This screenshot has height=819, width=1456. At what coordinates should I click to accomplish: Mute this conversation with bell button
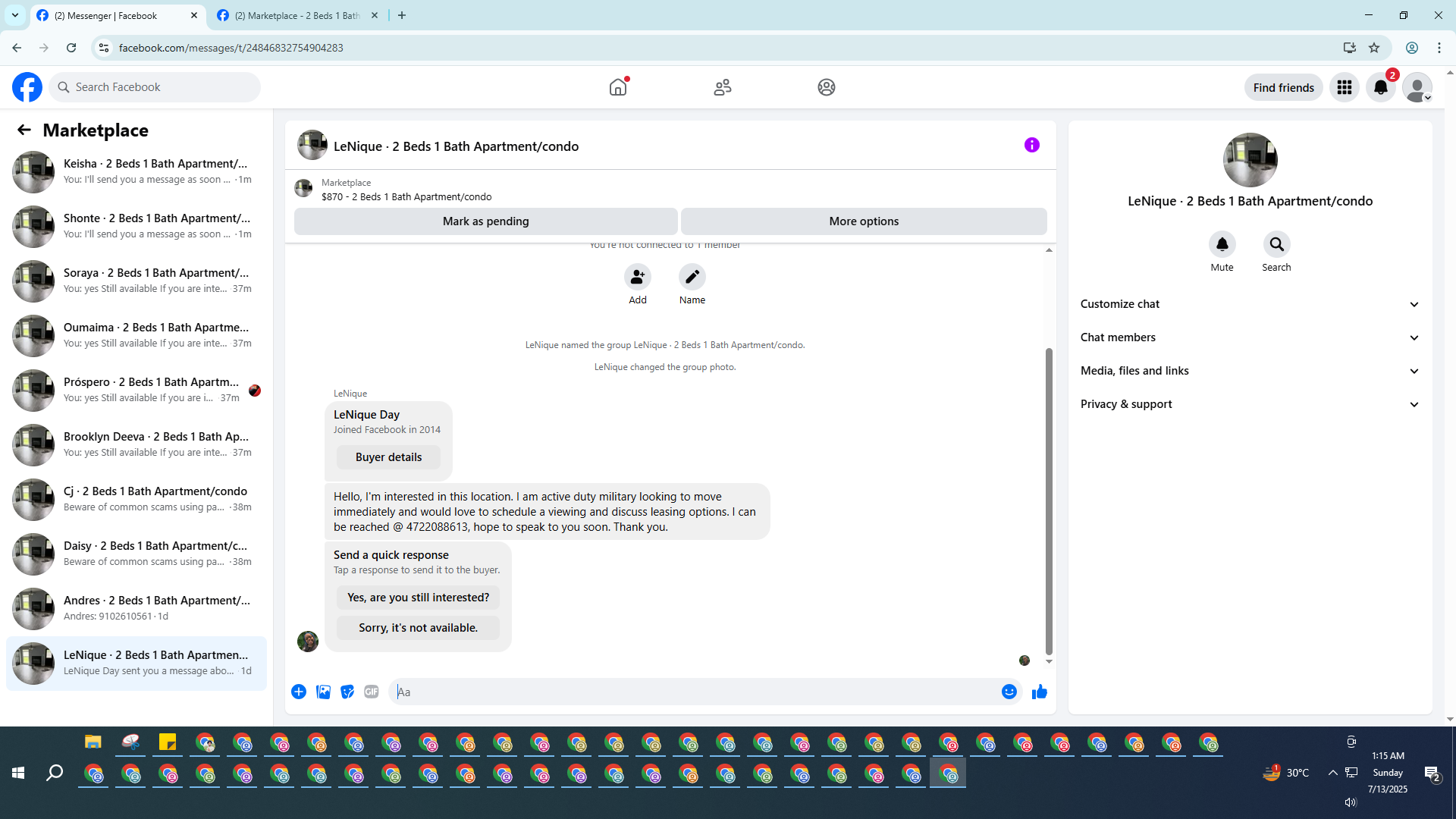(x=1222, y=244)
